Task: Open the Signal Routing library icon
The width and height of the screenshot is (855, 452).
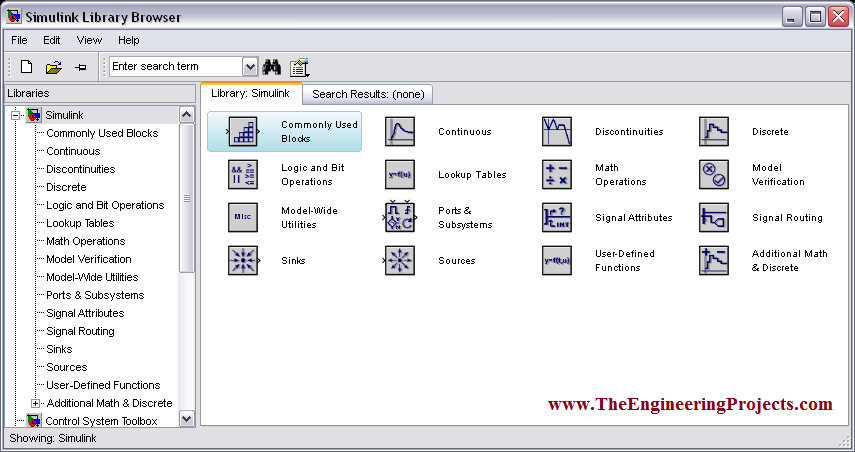Action: [714, 217]
